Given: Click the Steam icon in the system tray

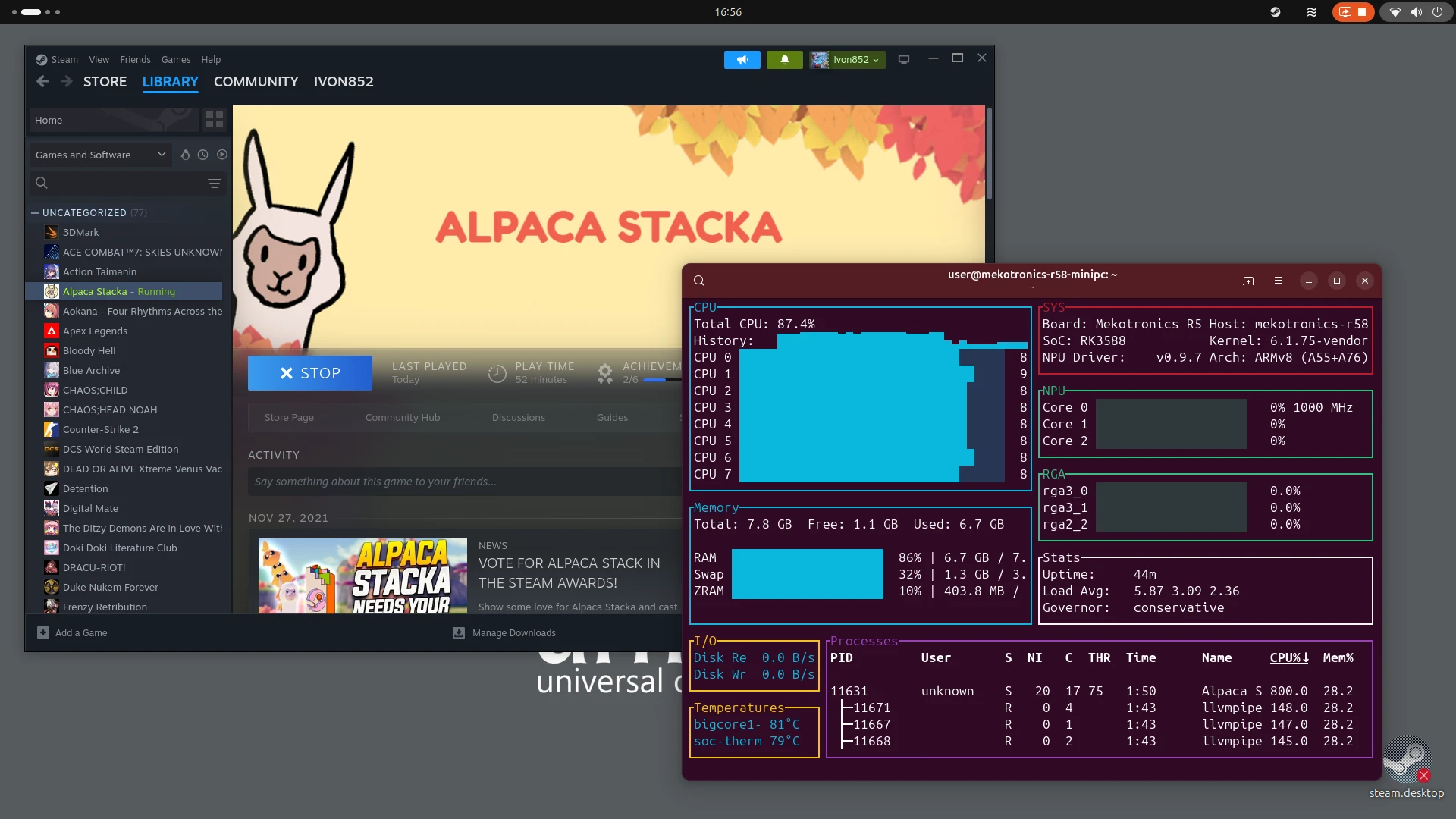Looking at the screenshot, I should pyautogui.click(x=1275, y=12).
